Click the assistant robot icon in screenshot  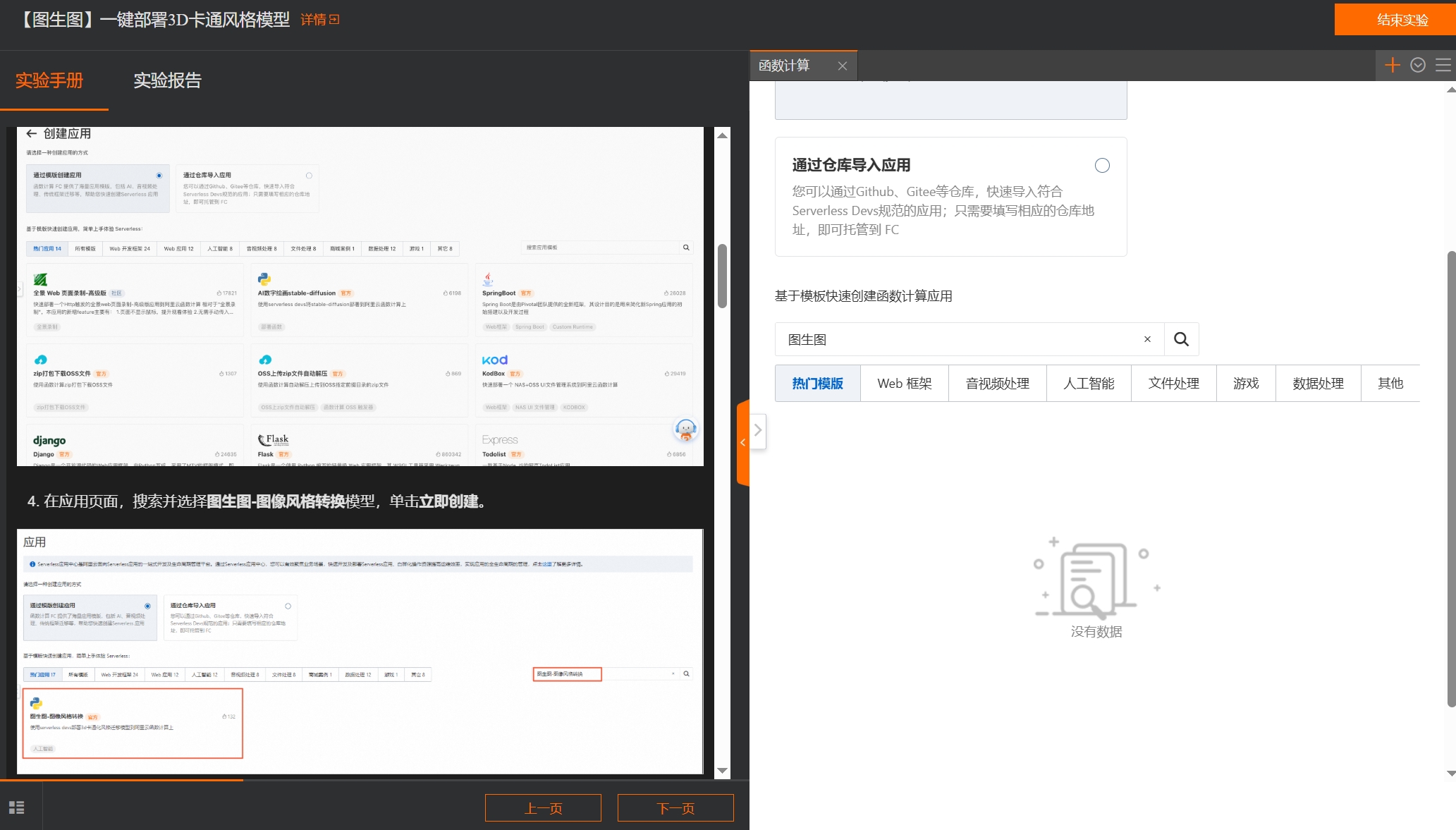point(685,429)
